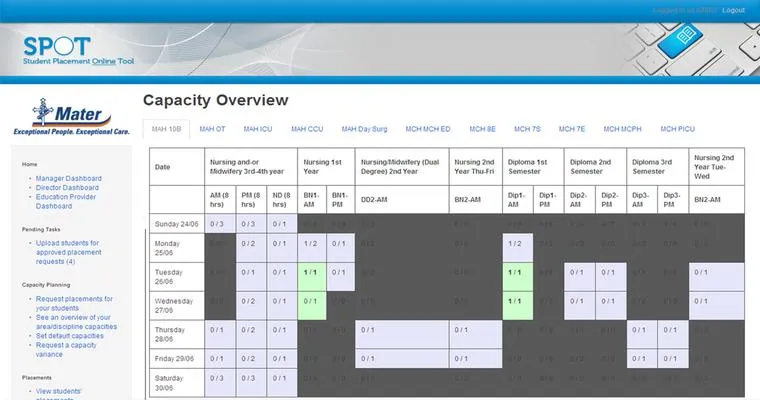Click the Saturday 30/06 AM 0/3 cell
Viewport: 760px width, 400px height.
click(220, 383)
